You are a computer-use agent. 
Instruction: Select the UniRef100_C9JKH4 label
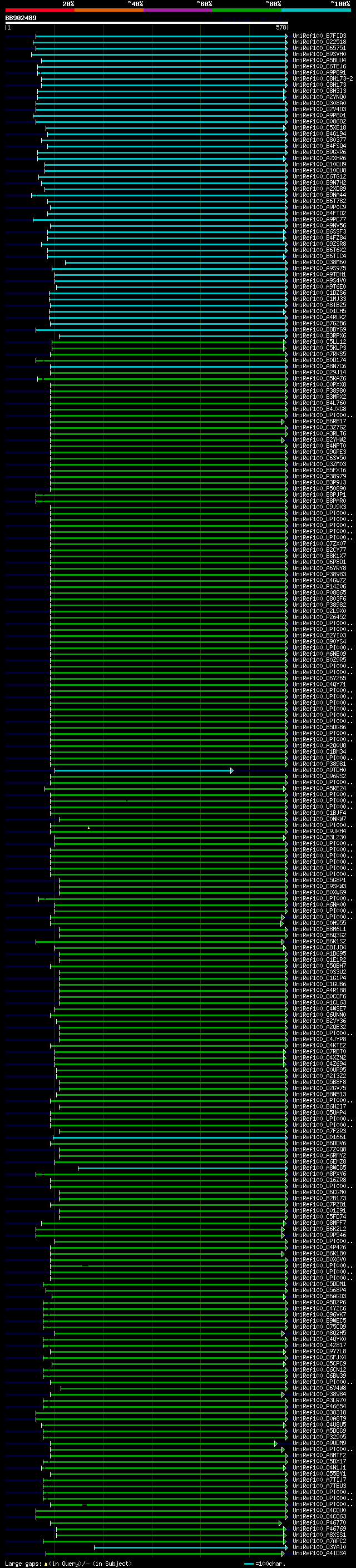pyautogui.click(x=319, y=831)
